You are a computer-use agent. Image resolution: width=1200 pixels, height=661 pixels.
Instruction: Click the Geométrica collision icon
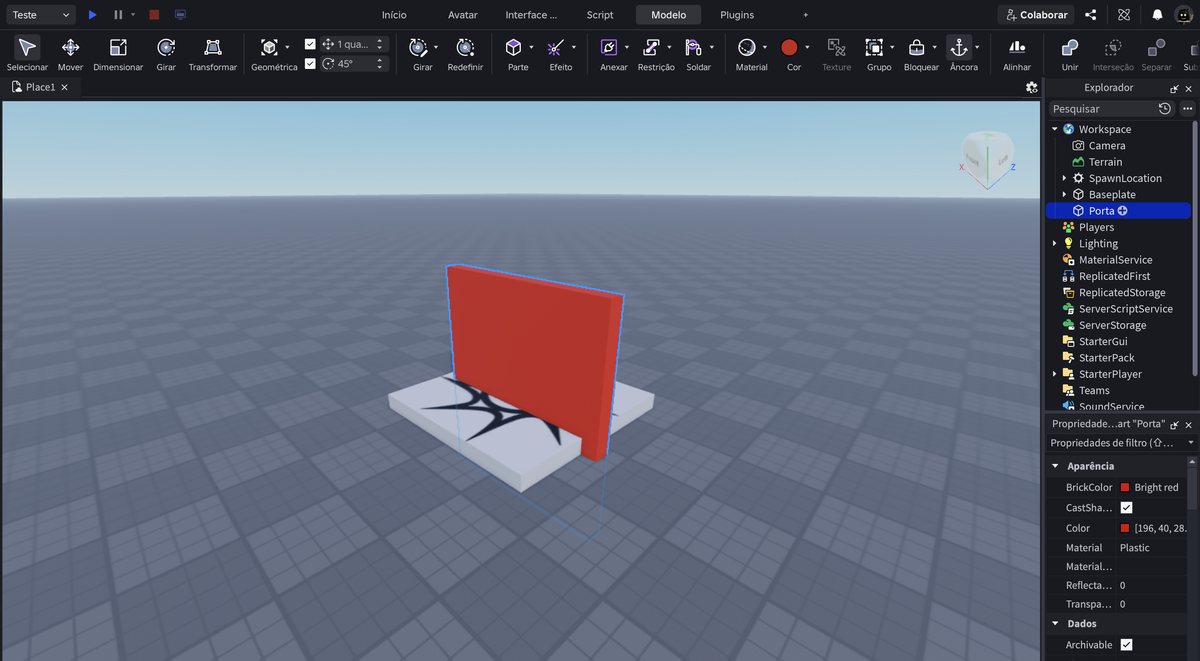tap(269, 48)
